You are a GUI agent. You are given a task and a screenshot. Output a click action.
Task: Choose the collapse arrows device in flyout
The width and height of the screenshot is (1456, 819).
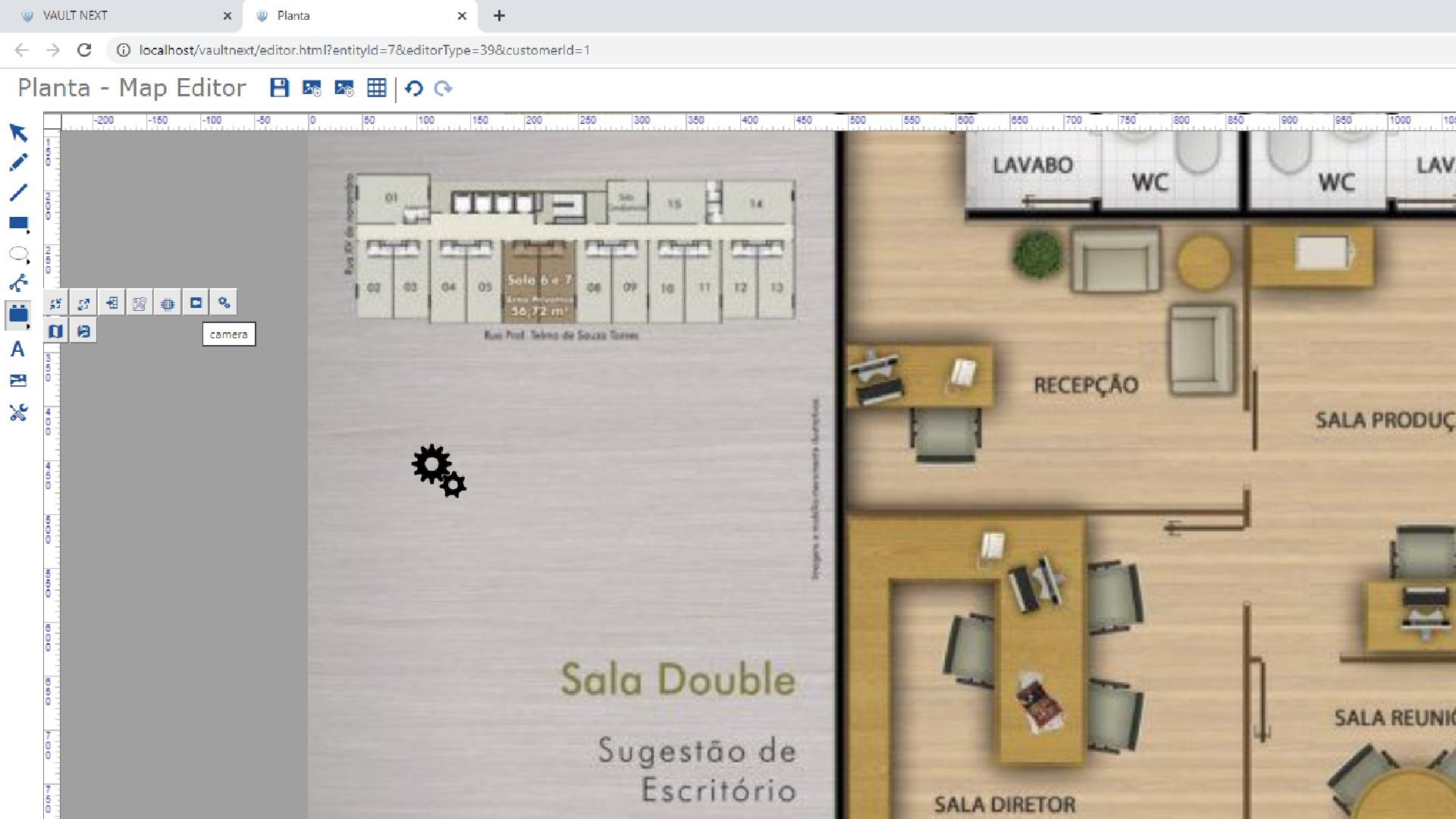coord(55,303)
